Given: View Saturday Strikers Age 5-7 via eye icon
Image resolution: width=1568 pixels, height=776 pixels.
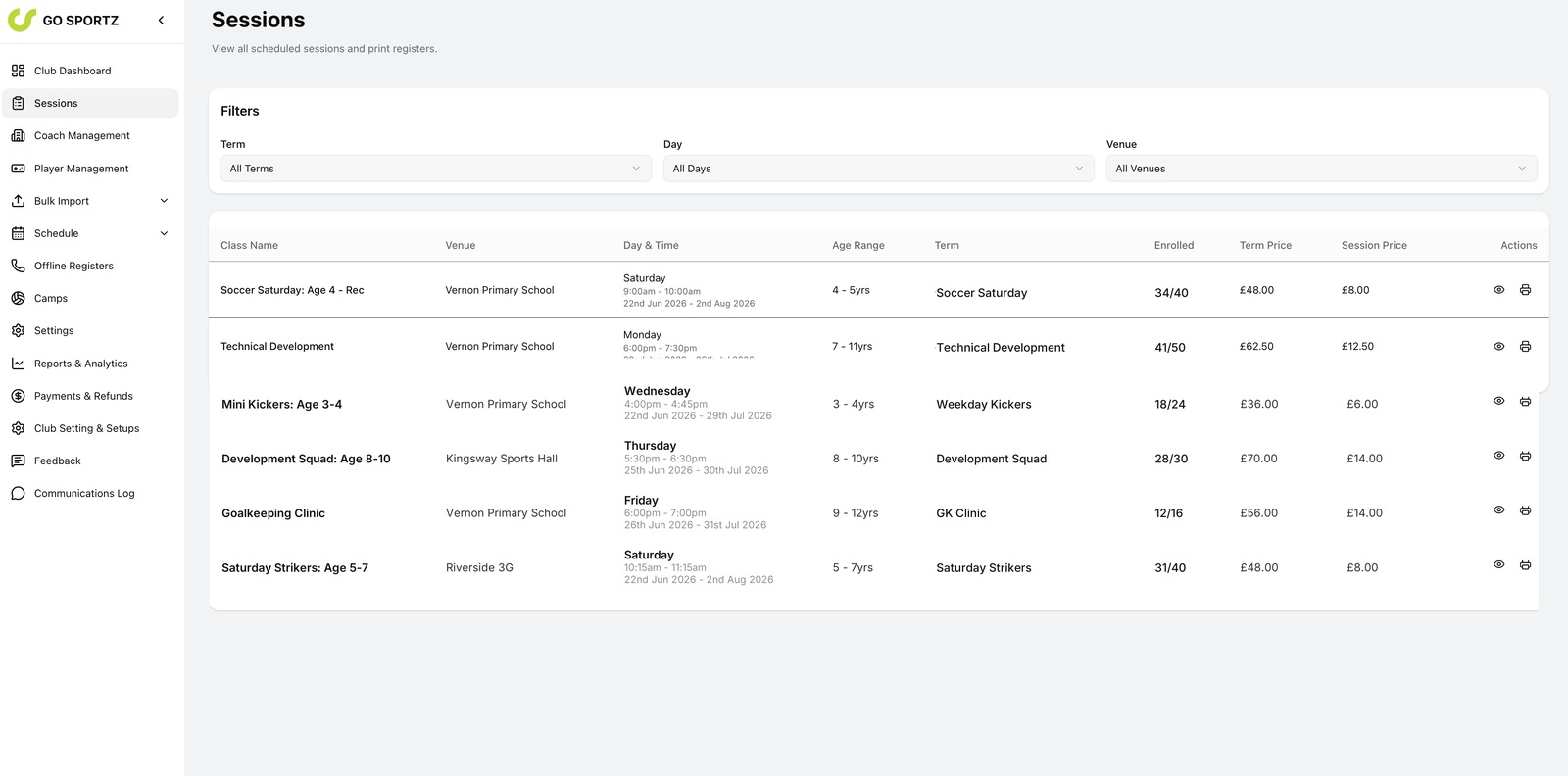Looking at the screenshot, I should point(1498,565).
